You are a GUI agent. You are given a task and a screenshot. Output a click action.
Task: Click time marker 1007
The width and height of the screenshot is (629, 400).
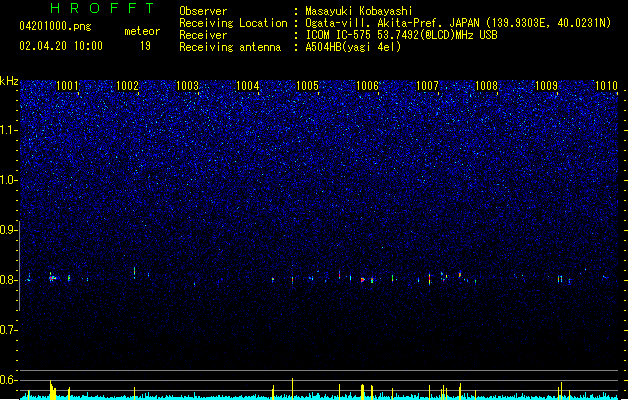(427, 86)
